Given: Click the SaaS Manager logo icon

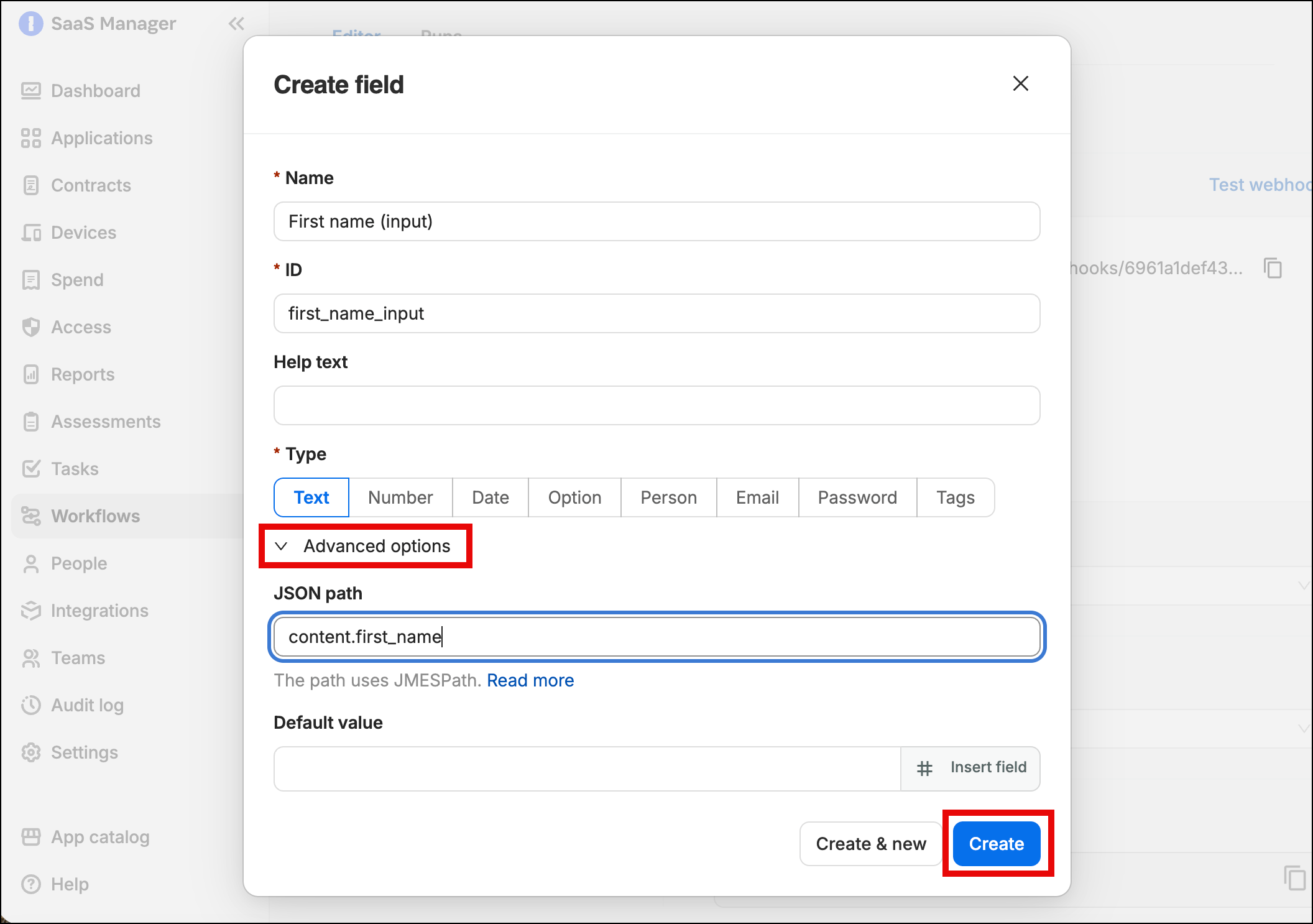Looking at the screenshot, I should (x=31, y=24).
